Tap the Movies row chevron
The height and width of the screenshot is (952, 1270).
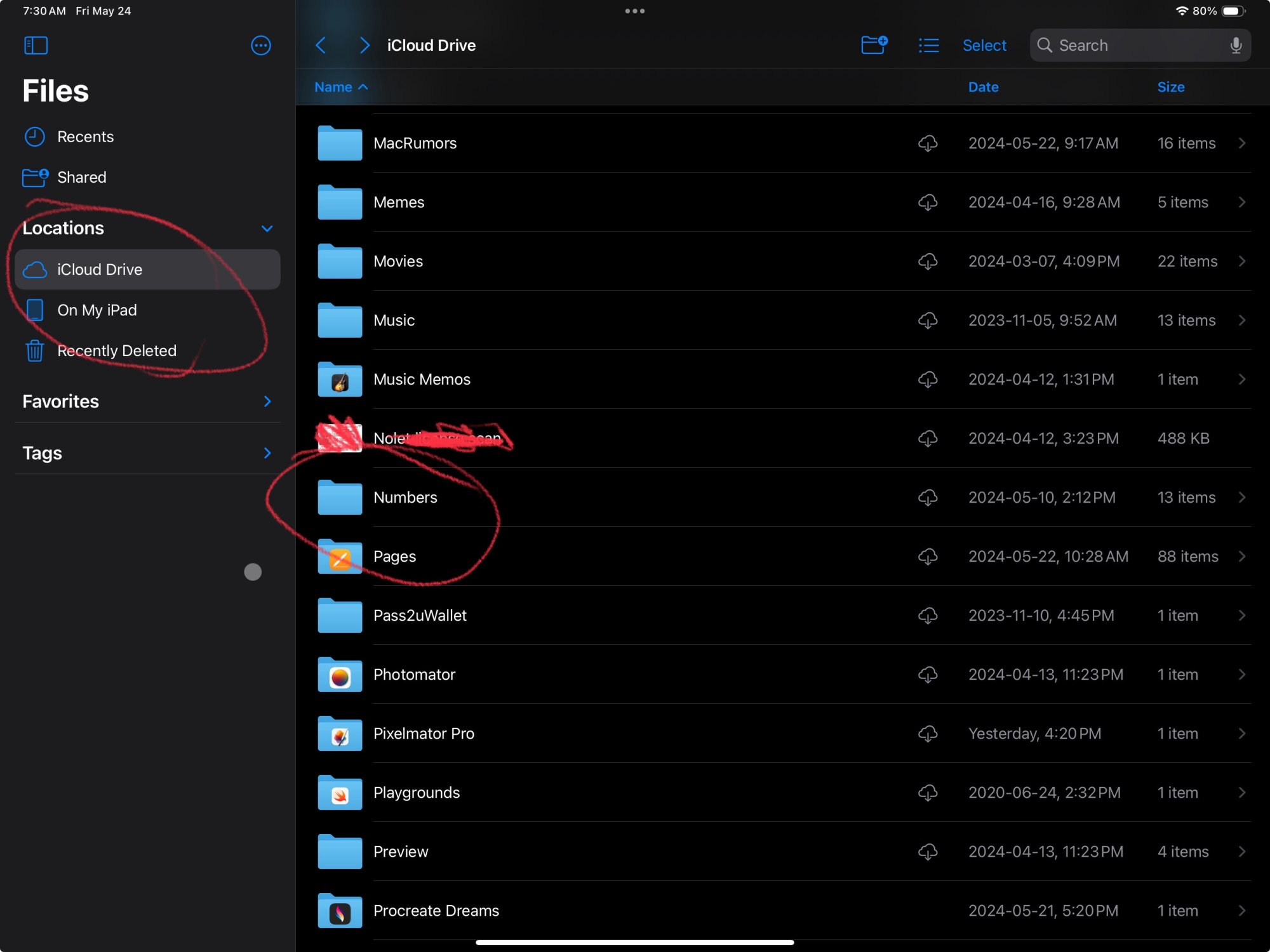[x=1242, y=261]
